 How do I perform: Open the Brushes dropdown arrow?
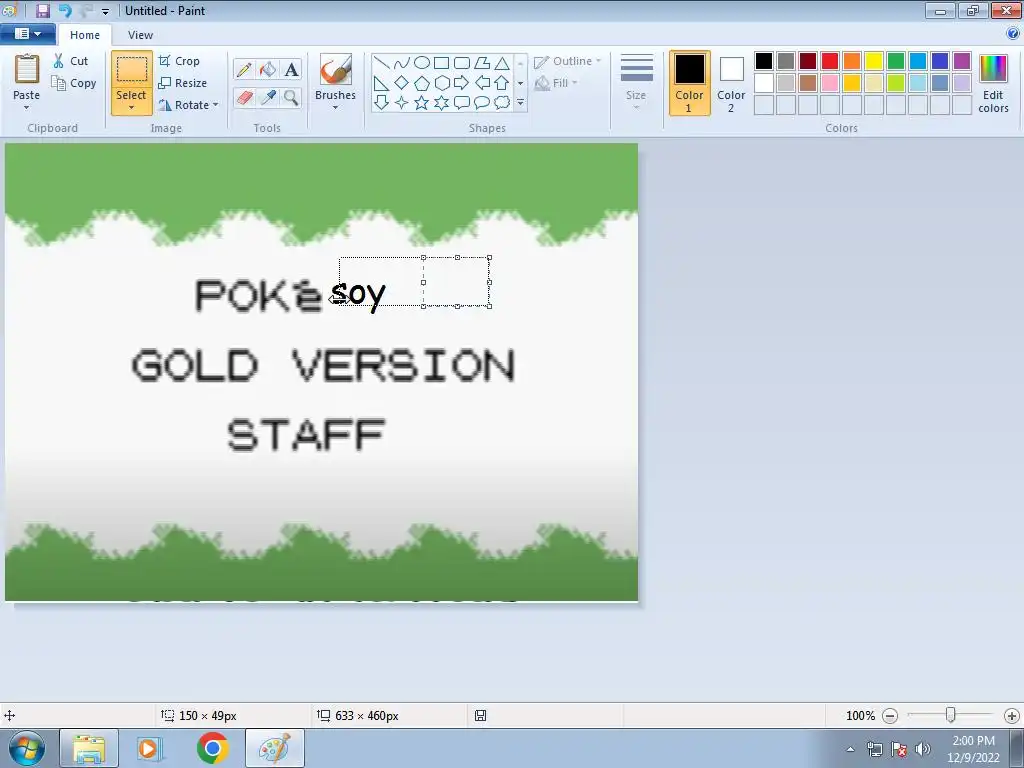click(336, 107)
